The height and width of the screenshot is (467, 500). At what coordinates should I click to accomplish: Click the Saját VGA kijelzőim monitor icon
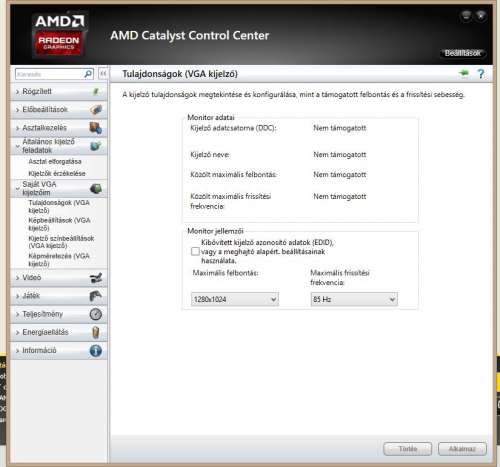(96, 189)
